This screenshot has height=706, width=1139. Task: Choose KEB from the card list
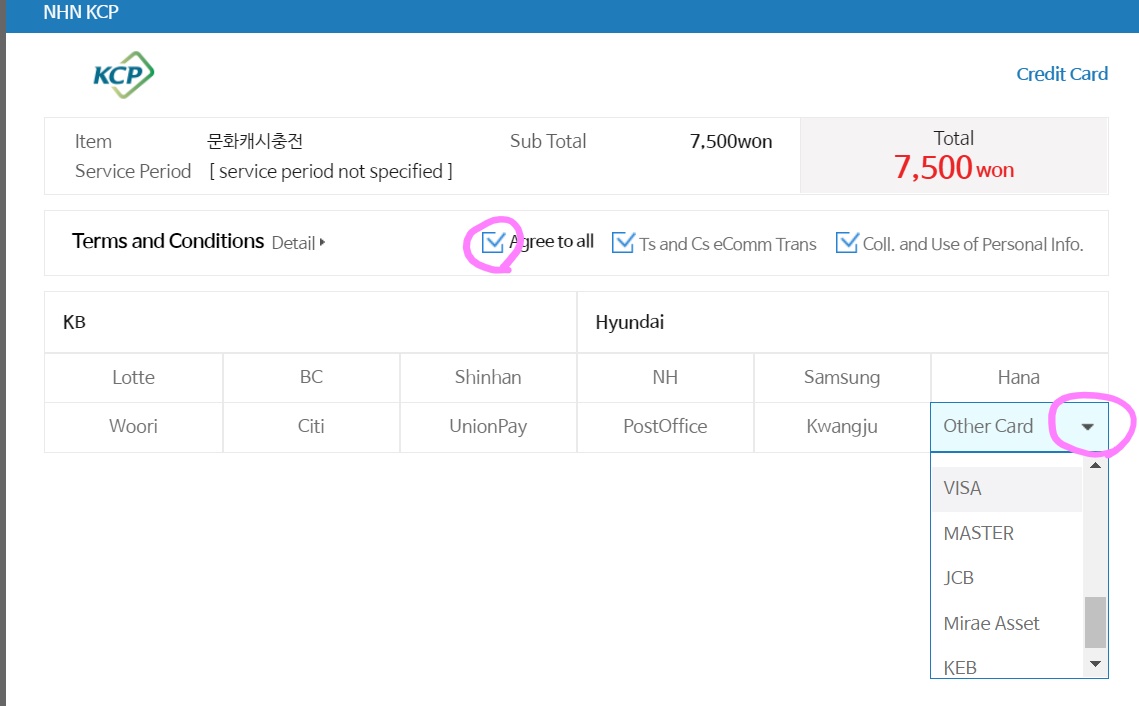[1008, 665]
